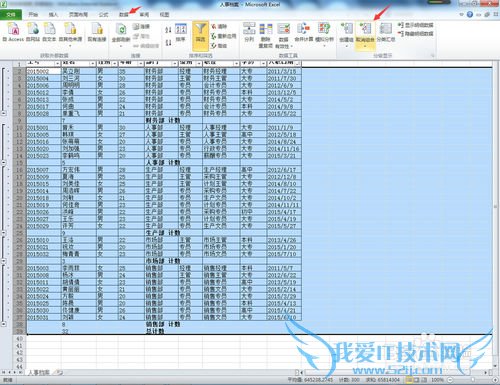The image size is (500, 385).
Task: Open the File tab
Action: (11, 15)
